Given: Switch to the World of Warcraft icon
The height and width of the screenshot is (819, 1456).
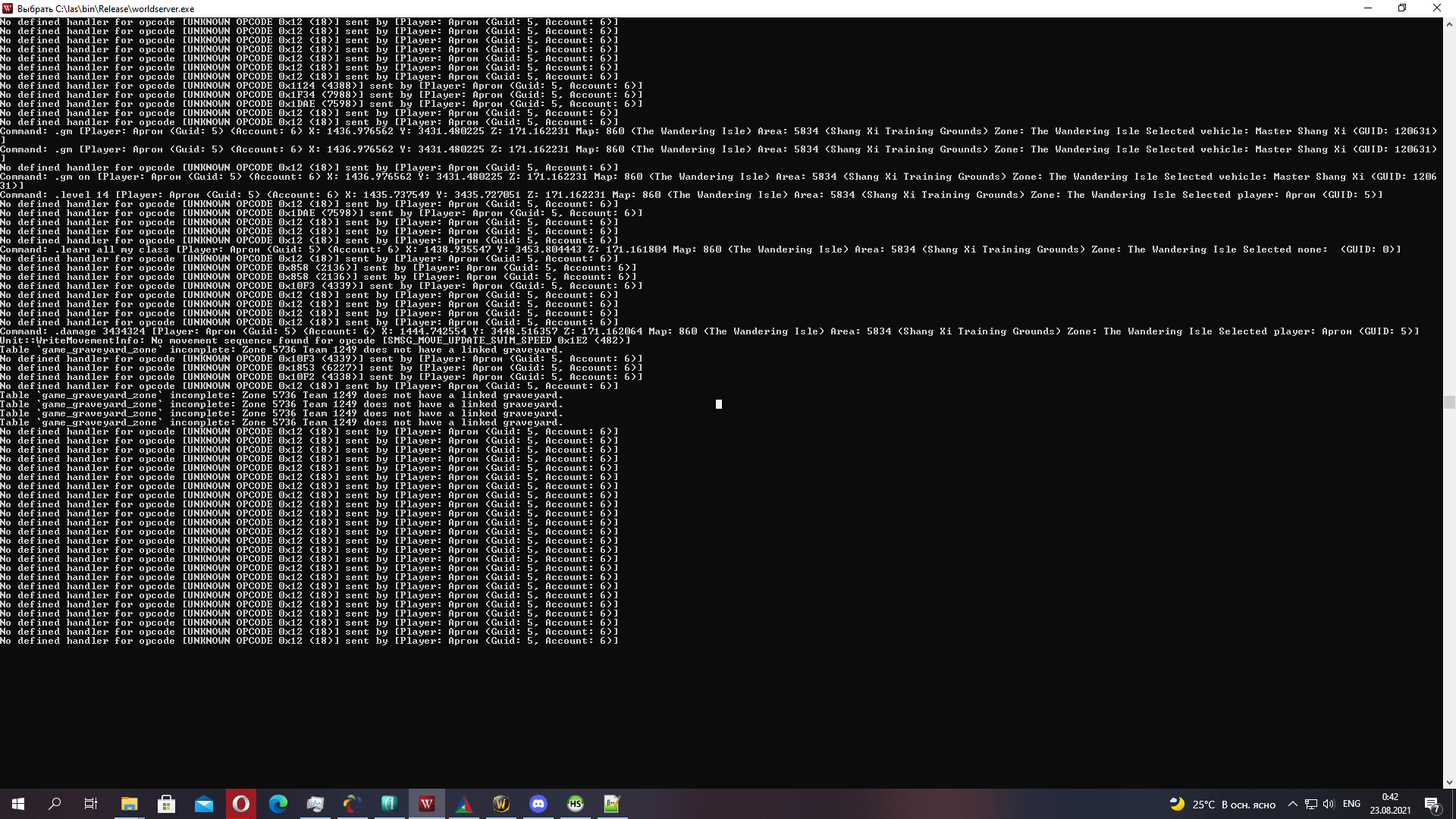Looking at the screenshot, I should pos(501,804).
